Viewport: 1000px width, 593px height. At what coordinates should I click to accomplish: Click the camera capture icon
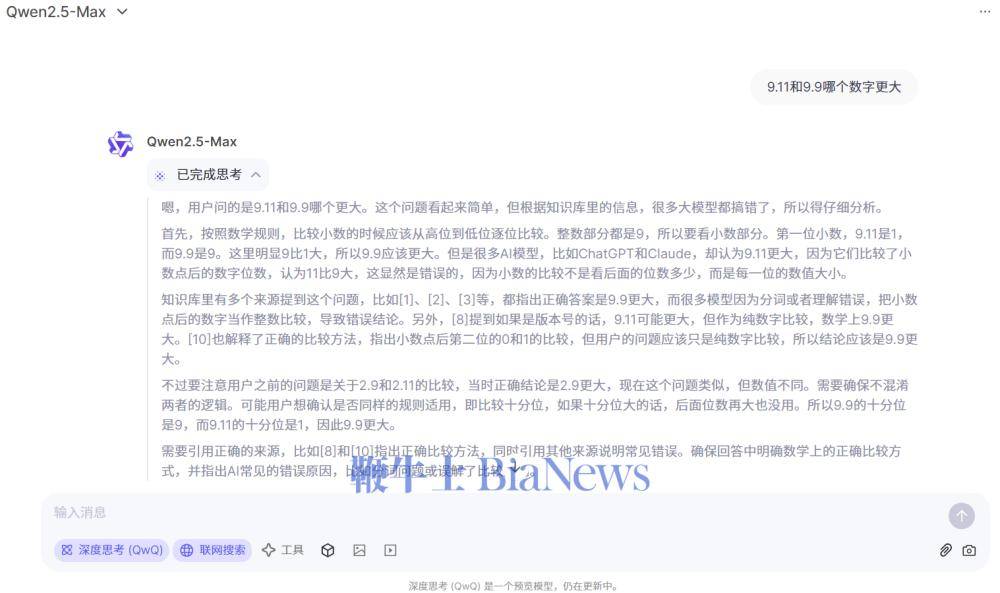(969, 550)
